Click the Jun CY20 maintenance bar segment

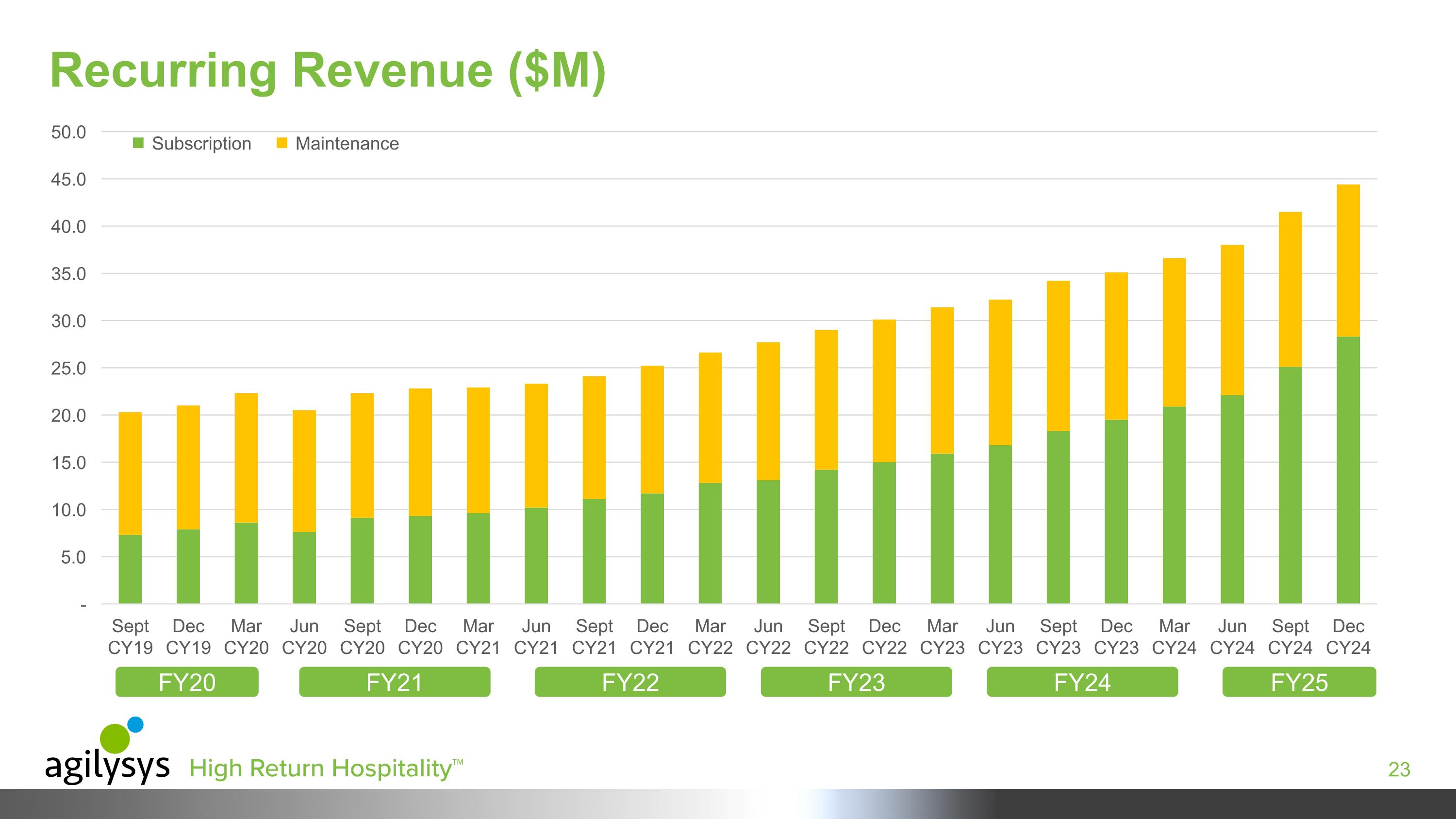click(304, 471)
